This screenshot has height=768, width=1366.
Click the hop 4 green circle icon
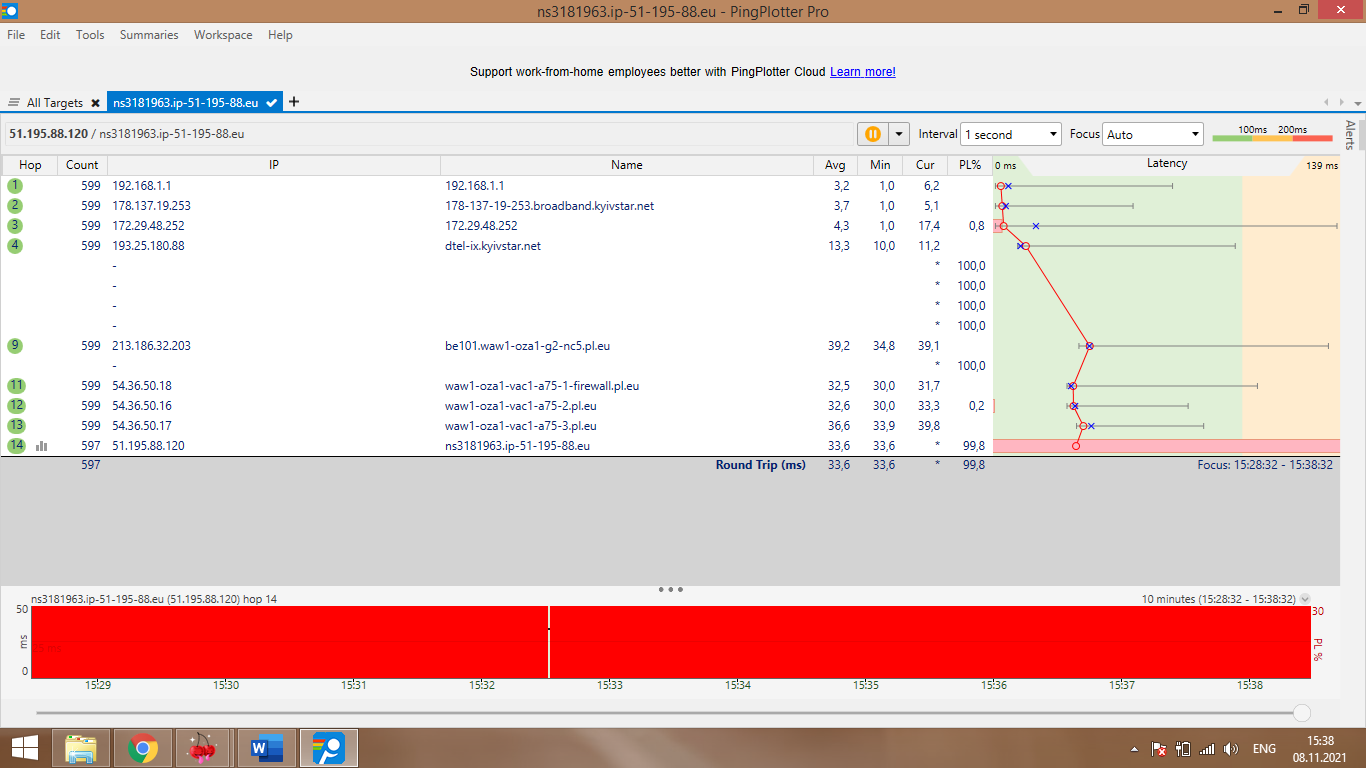(15, 245)
